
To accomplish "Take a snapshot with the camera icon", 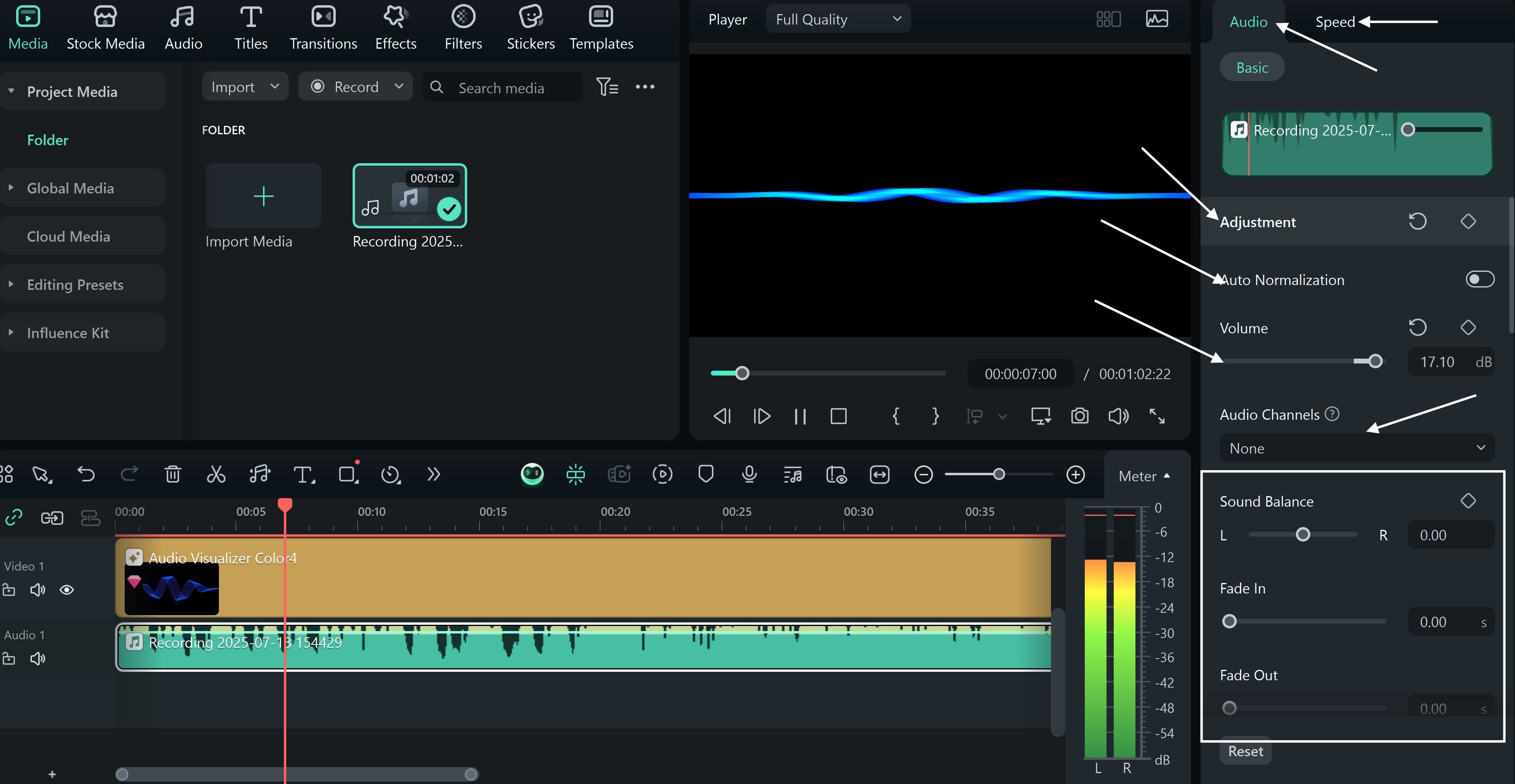I will [1079, 417].
